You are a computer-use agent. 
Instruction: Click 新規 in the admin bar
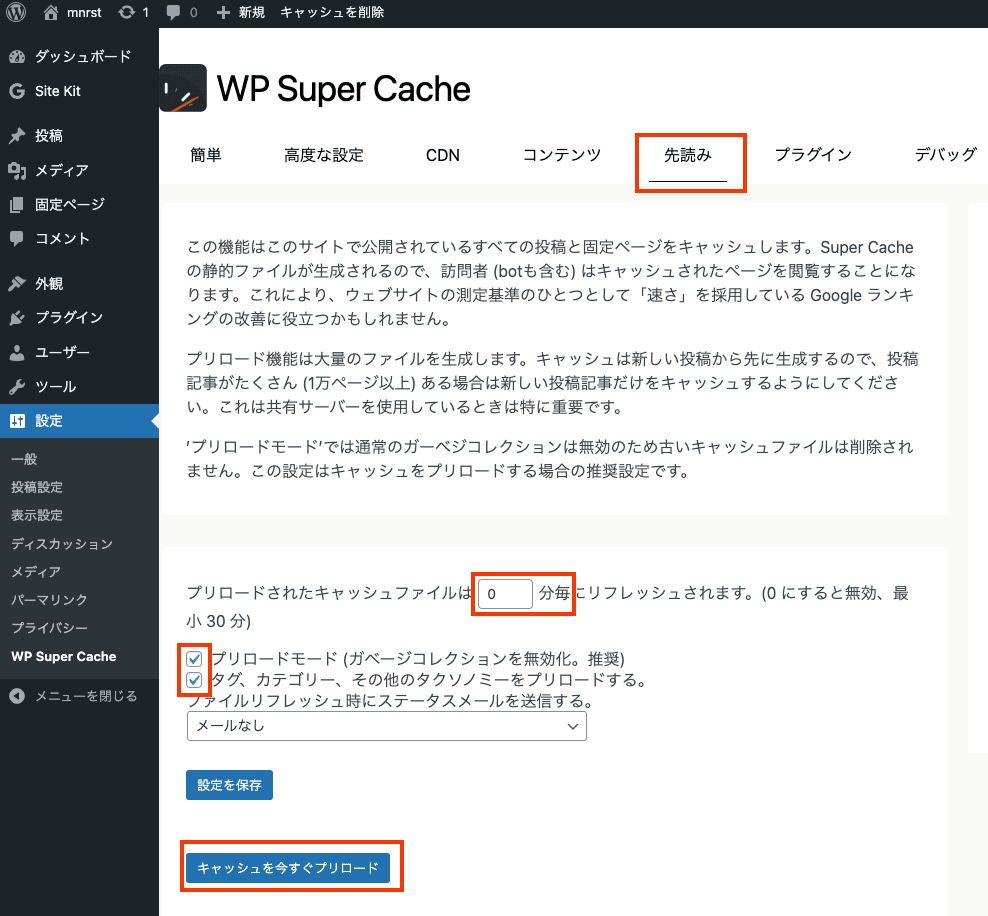click(252, 13)
